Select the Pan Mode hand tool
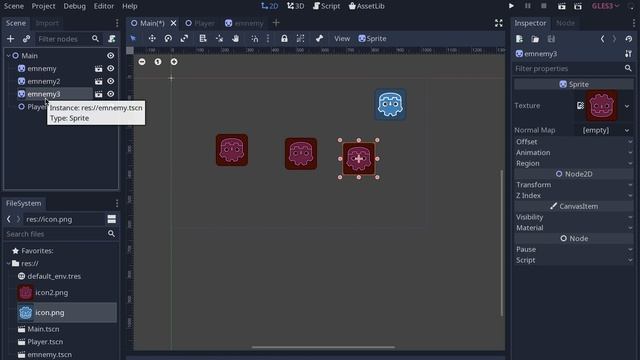 point(236,38)
